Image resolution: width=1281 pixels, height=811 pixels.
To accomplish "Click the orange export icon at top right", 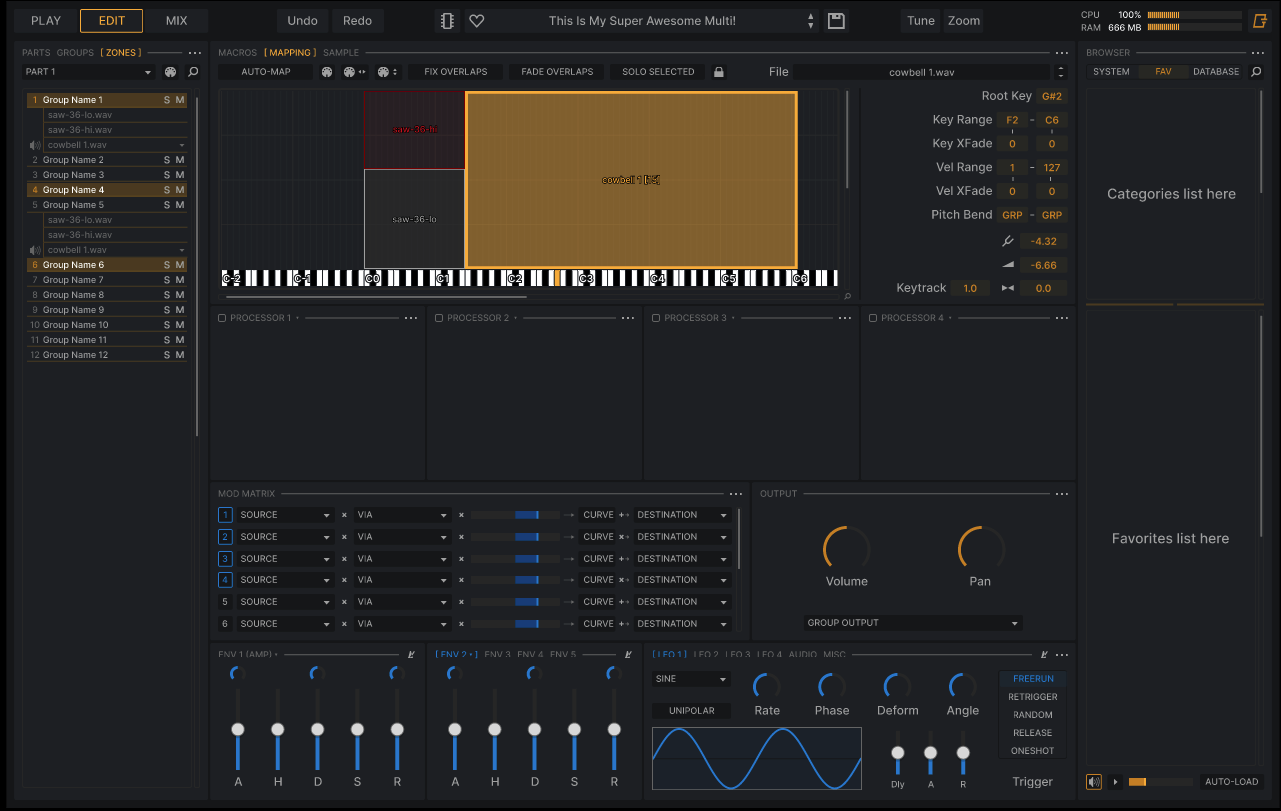I will tap(1259, 21).
